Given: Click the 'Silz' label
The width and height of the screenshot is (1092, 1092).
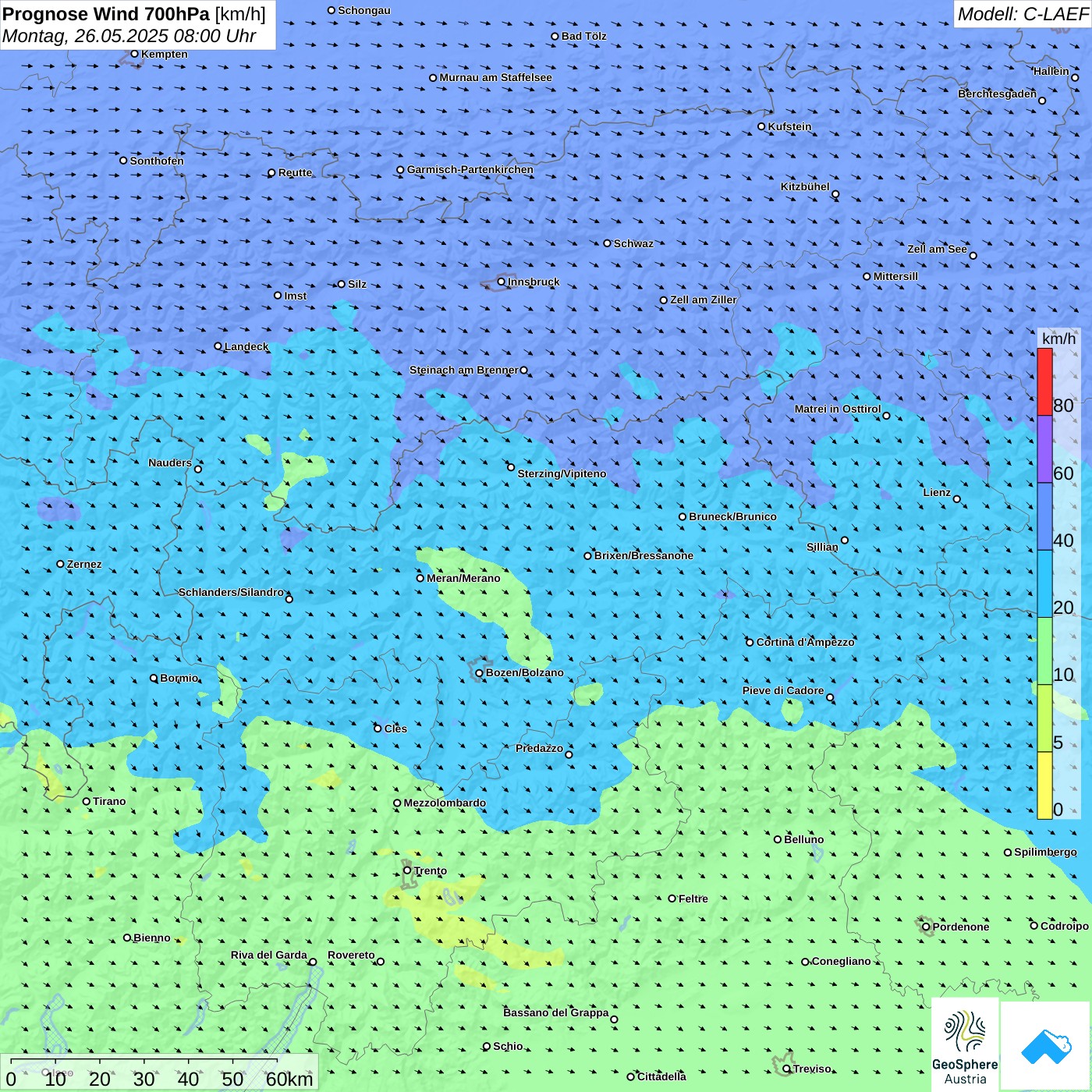Looking at the screenshot, I should pyautogui.click(x=356, y=284).
